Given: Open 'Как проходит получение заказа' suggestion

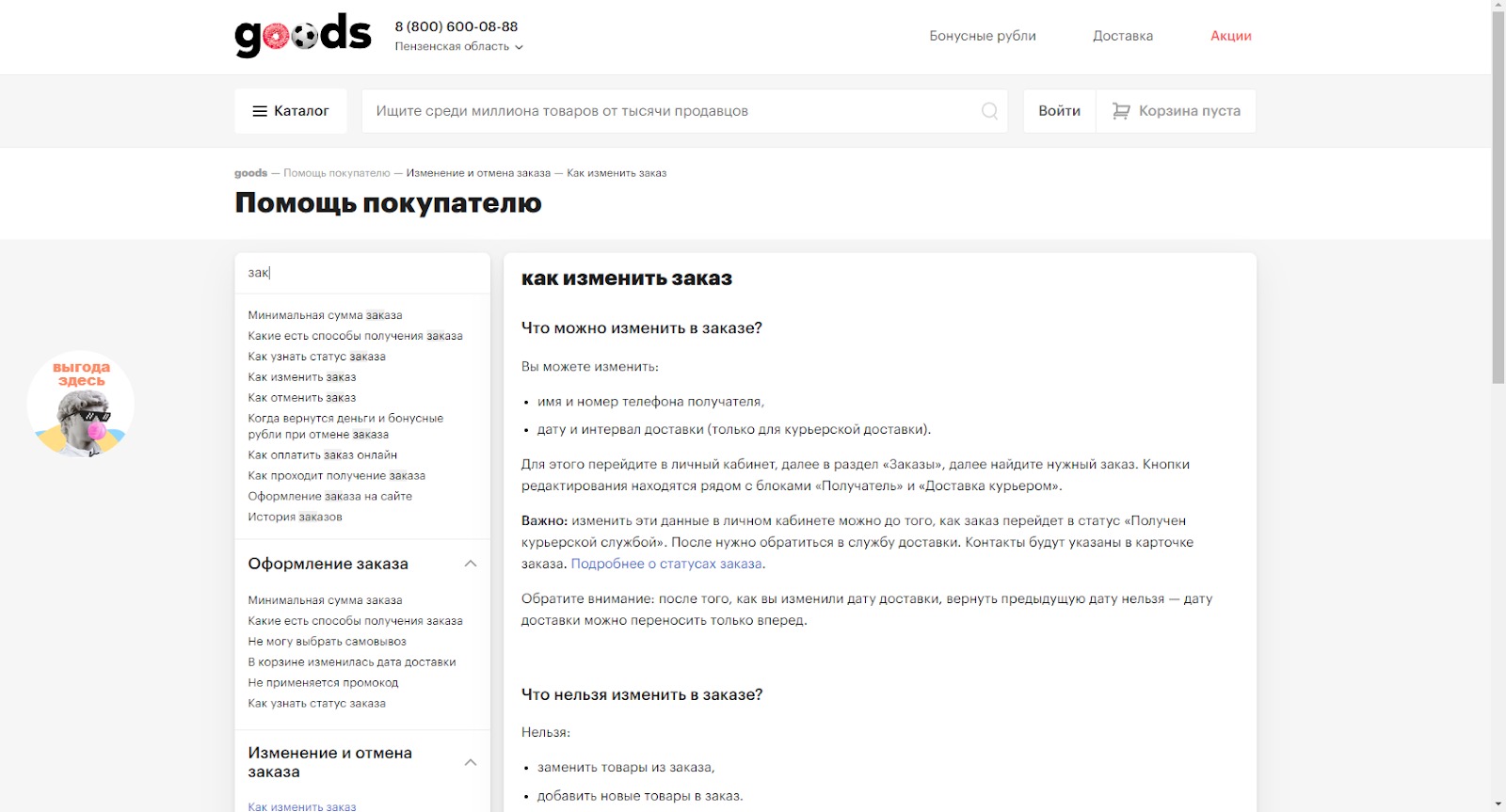Looking at the screenshot, I should point(336,476).
